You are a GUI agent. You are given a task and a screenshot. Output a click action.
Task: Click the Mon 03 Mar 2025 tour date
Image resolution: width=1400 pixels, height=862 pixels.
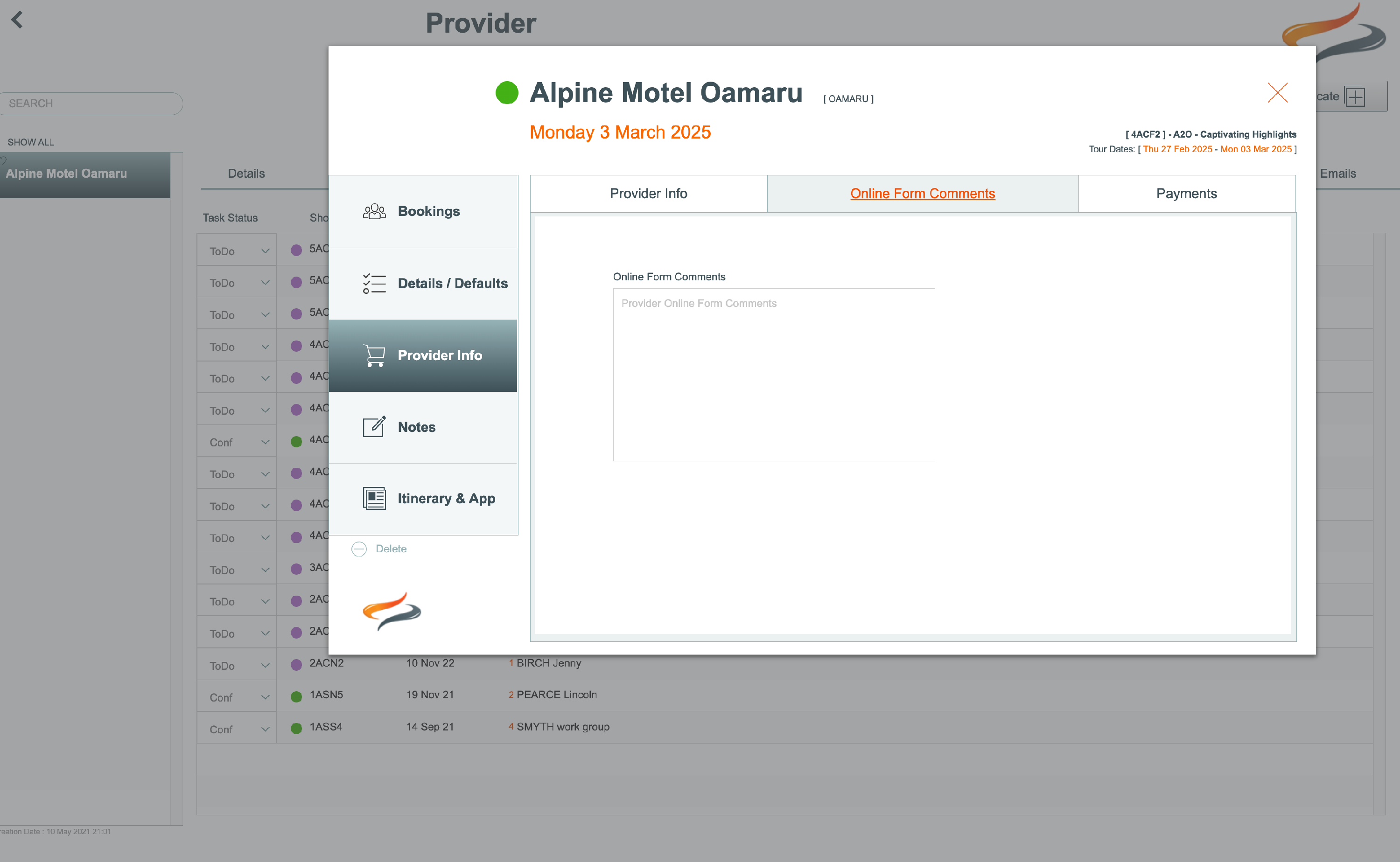(x=1256, y=149)
